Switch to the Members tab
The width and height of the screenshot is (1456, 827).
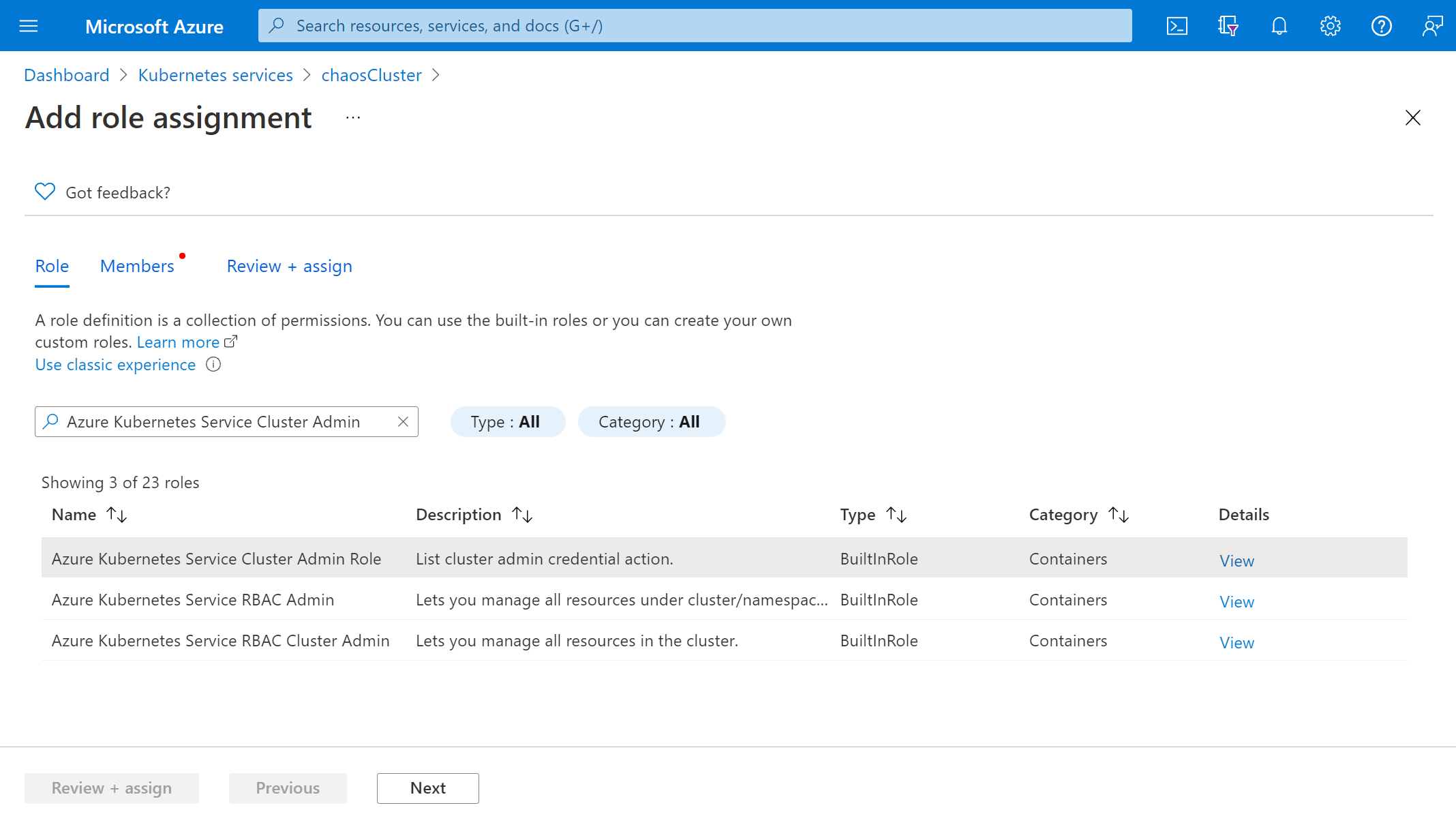(x=136, y=265)
